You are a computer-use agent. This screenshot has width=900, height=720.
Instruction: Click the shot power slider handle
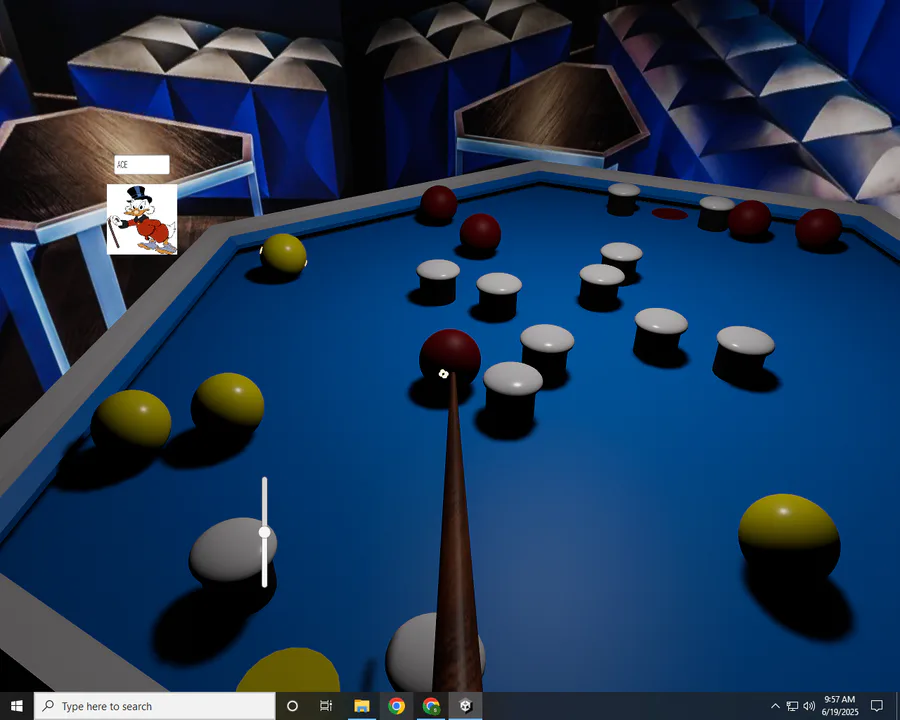[x=264, y=532]
